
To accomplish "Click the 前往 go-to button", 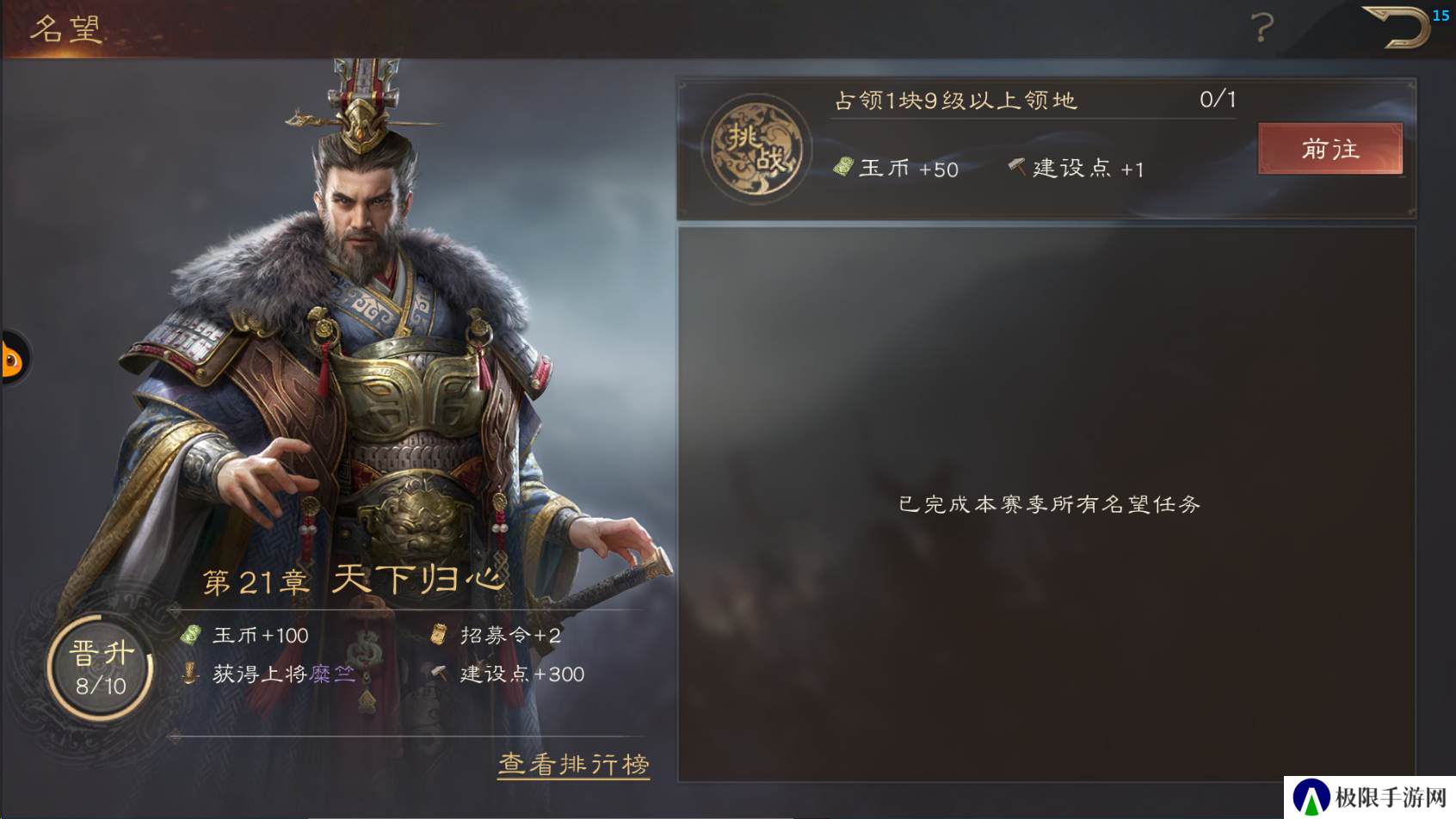I will coord(1330,149).
